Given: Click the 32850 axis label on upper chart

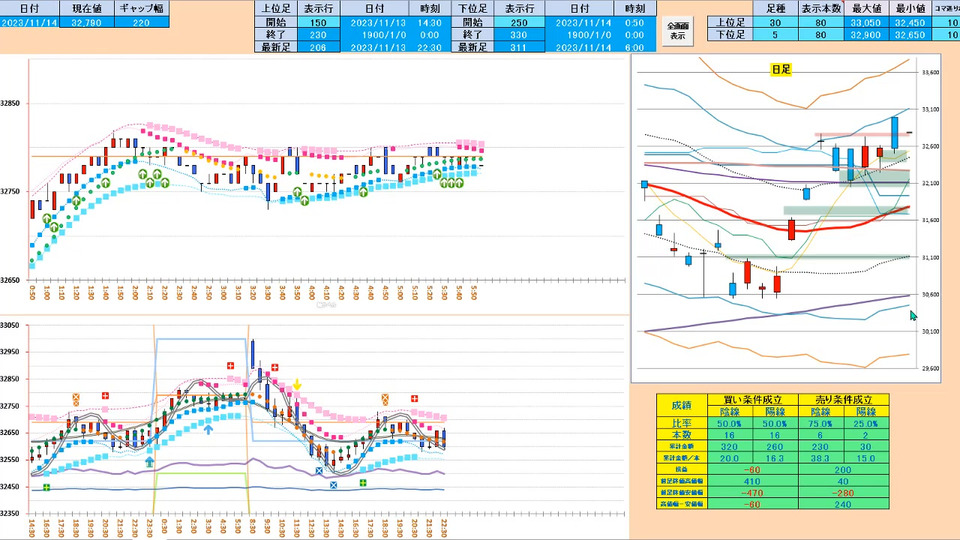Looking at the screenshot, I should (x=10, y=103).
